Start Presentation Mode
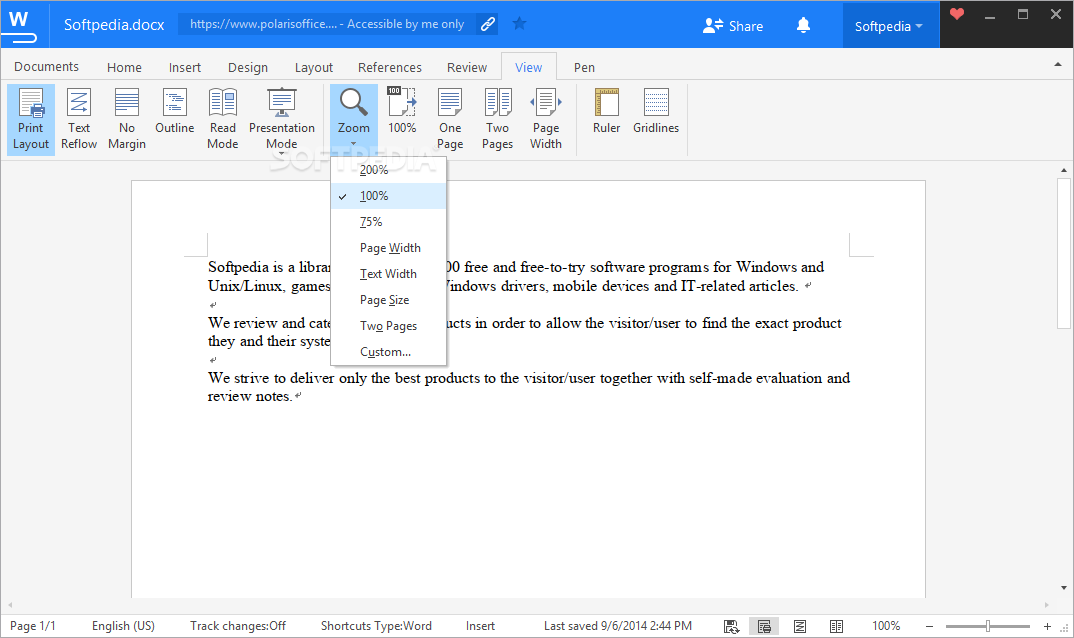Viewport: 1074px width, 638px height. [x=282, y=120]
